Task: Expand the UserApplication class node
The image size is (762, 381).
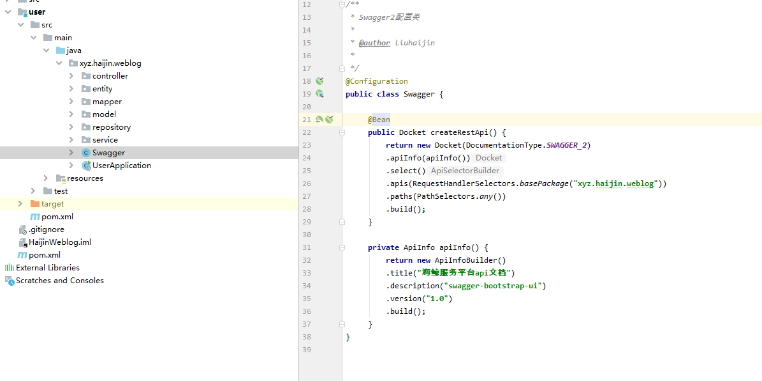Action: point(71,165)
